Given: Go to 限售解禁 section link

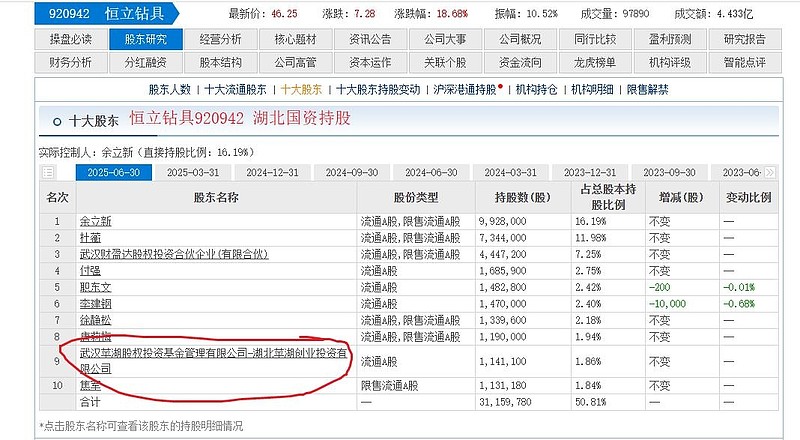Looking at the screenshot, I should pyautogui.click(x=647, y=90).
